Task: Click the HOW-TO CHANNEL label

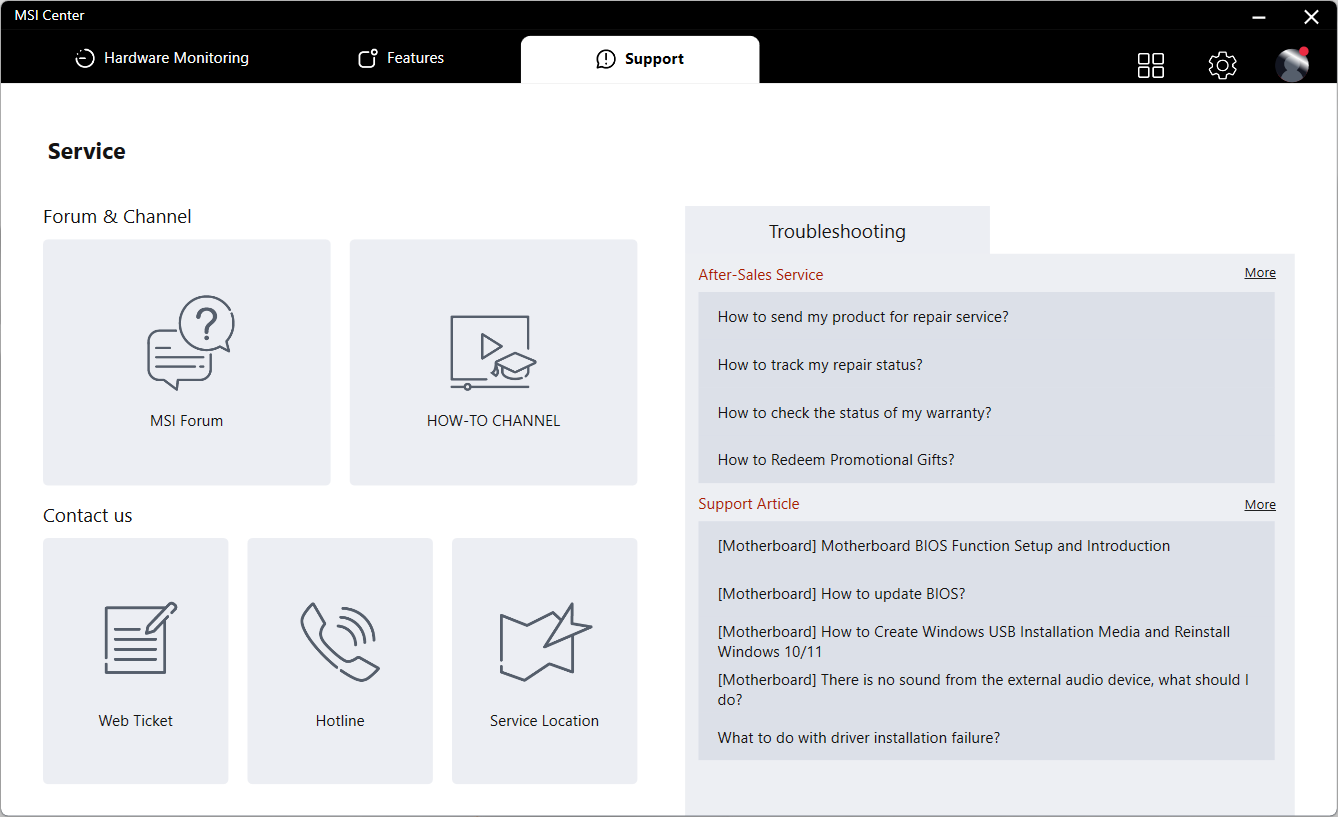Action: click(x=493, y=421)
